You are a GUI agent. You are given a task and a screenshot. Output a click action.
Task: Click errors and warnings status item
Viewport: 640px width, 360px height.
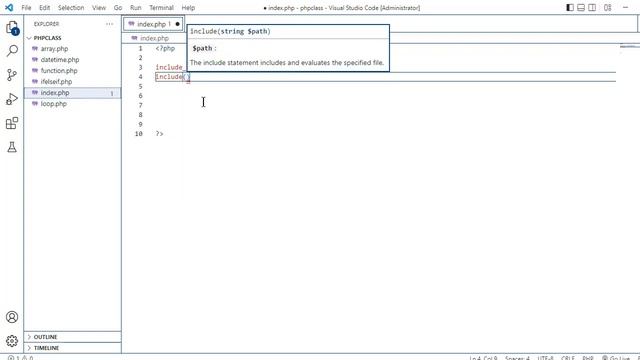tap(20, 358)
